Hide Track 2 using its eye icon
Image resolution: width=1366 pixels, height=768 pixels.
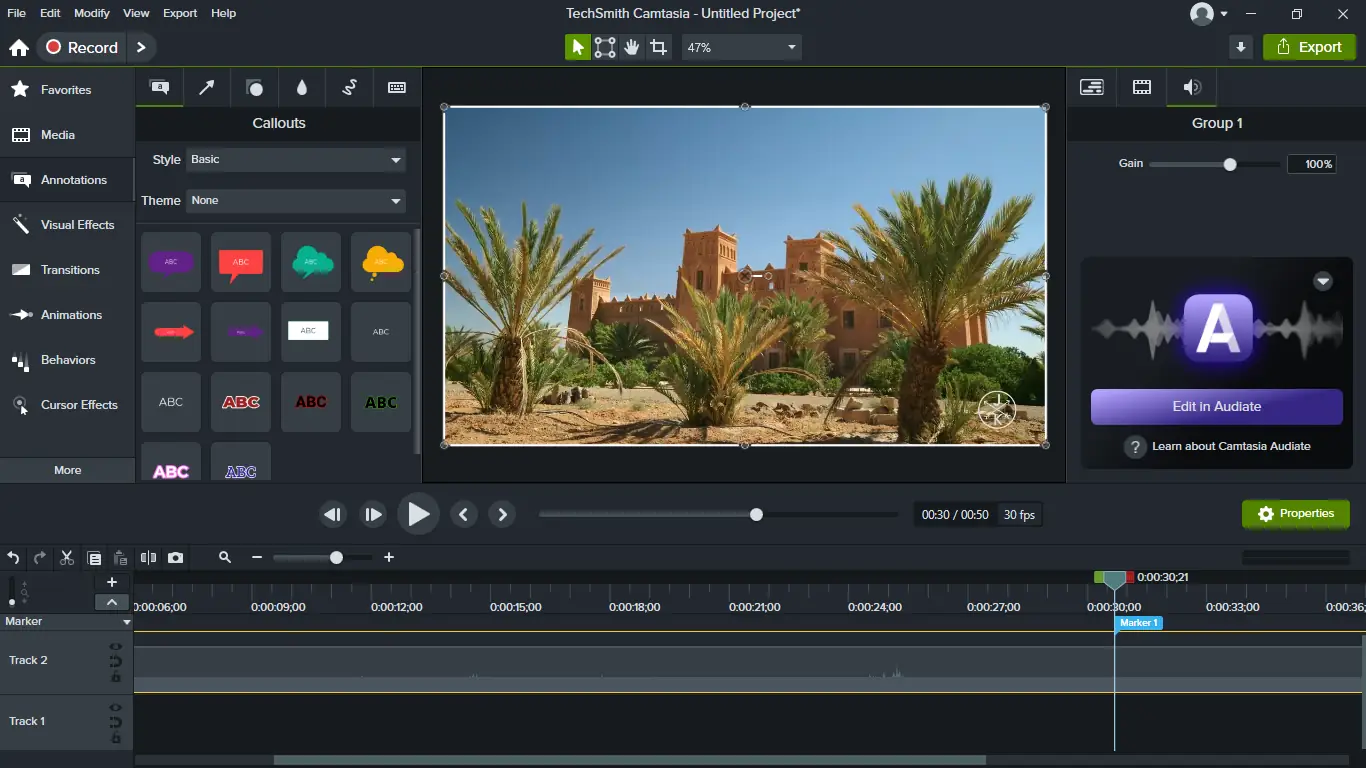116,647
